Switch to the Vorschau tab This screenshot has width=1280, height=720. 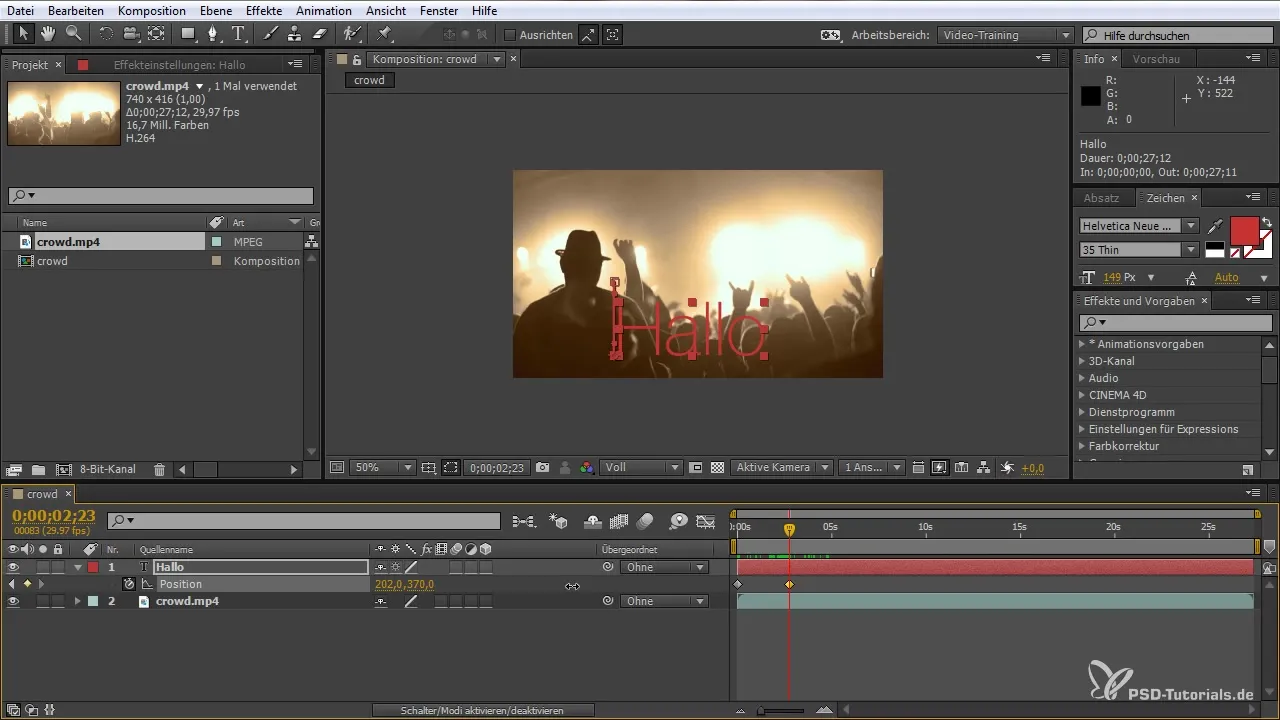tap(1157, 59)
